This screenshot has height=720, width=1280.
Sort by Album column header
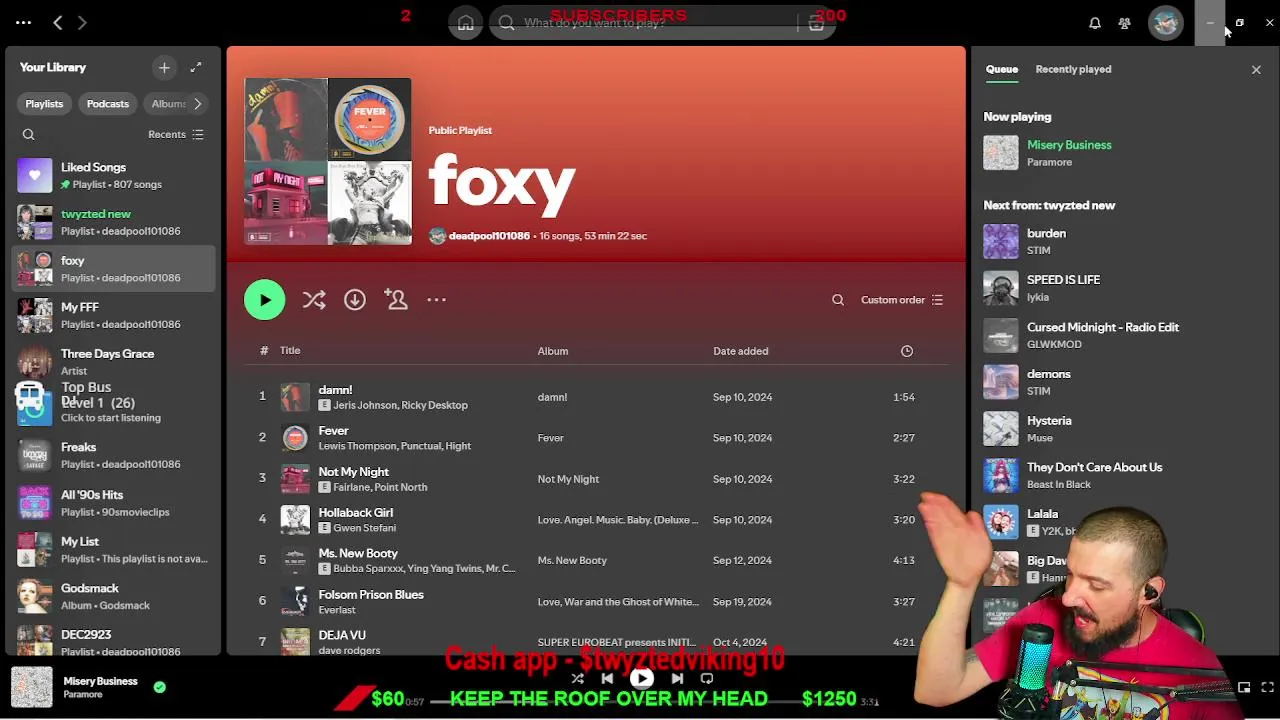click(553, 351)
